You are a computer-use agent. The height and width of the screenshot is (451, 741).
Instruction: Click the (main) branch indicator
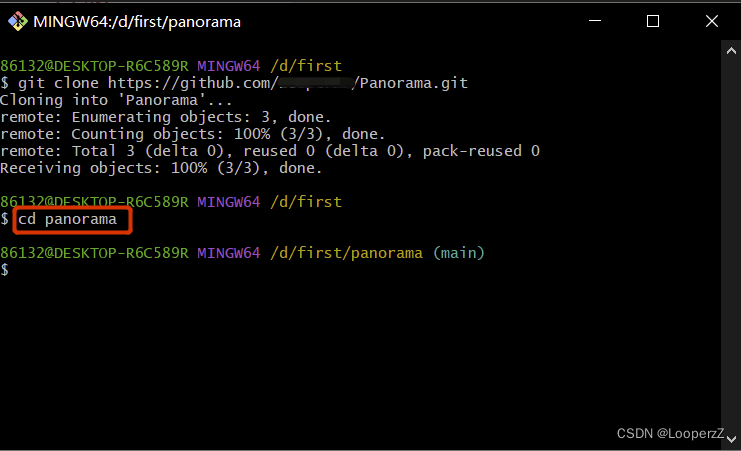click(x=459, y=253)
